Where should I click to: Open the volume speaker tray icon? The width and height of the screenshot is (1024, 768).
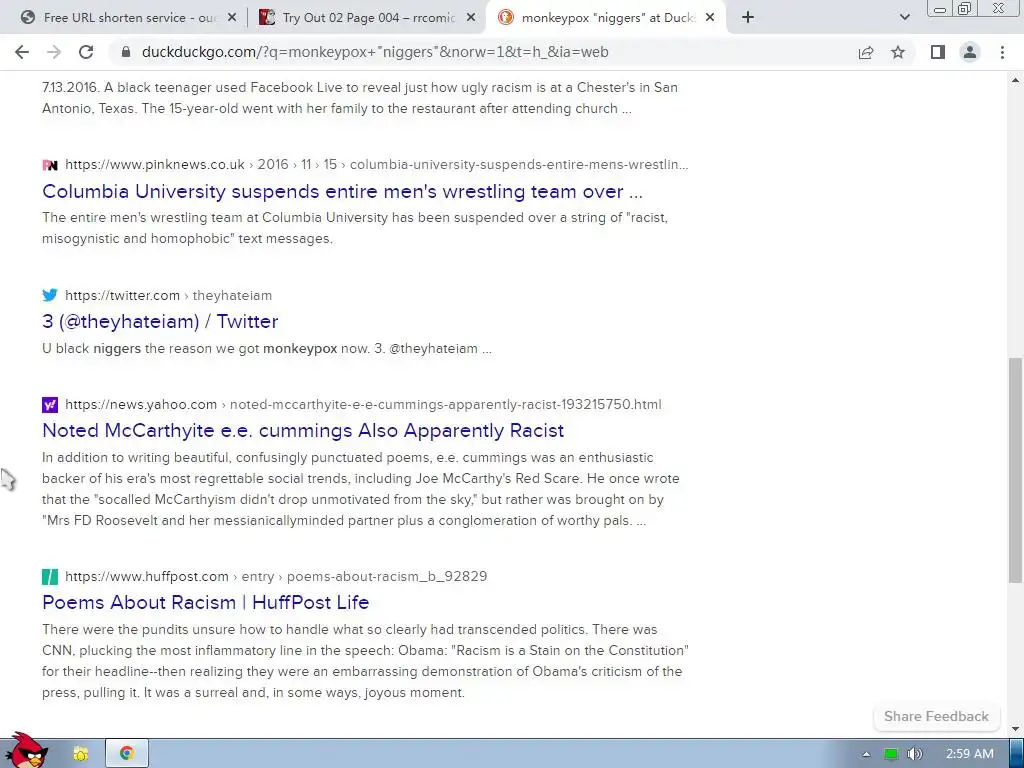[x=915, y=754]
